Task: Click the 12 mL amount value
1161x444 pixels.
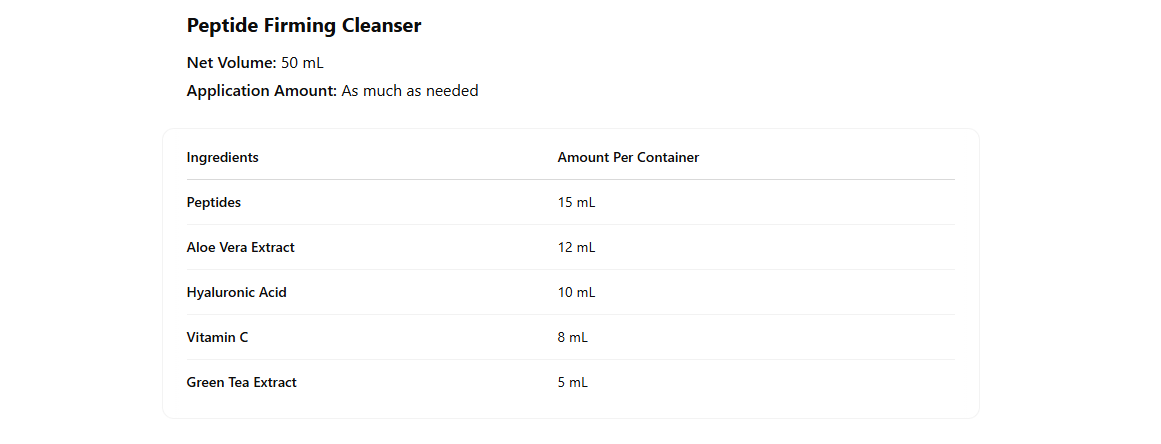Action: coord(576,247)
